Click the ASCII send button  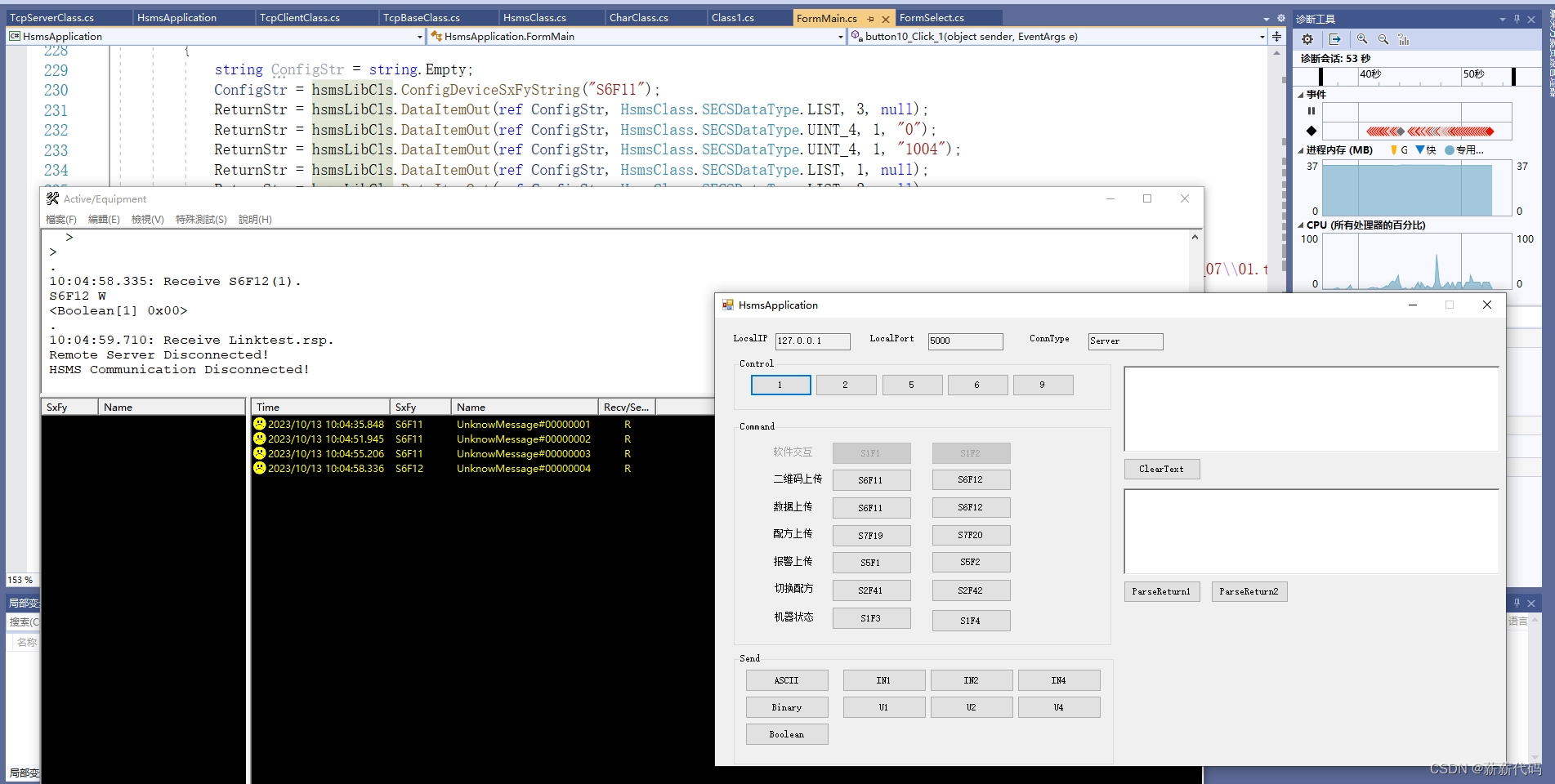coord(787,680)
